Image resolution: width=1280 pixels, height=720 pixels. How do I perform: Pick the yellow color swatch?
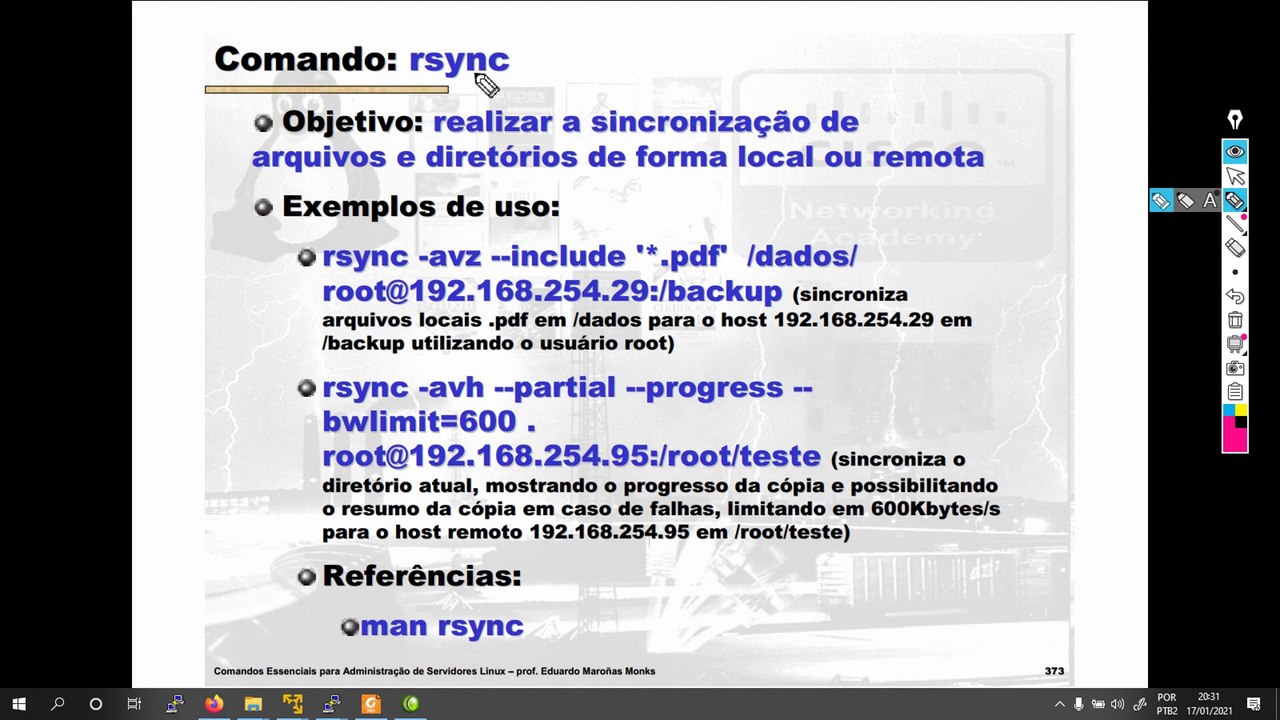pos(1241,410)
